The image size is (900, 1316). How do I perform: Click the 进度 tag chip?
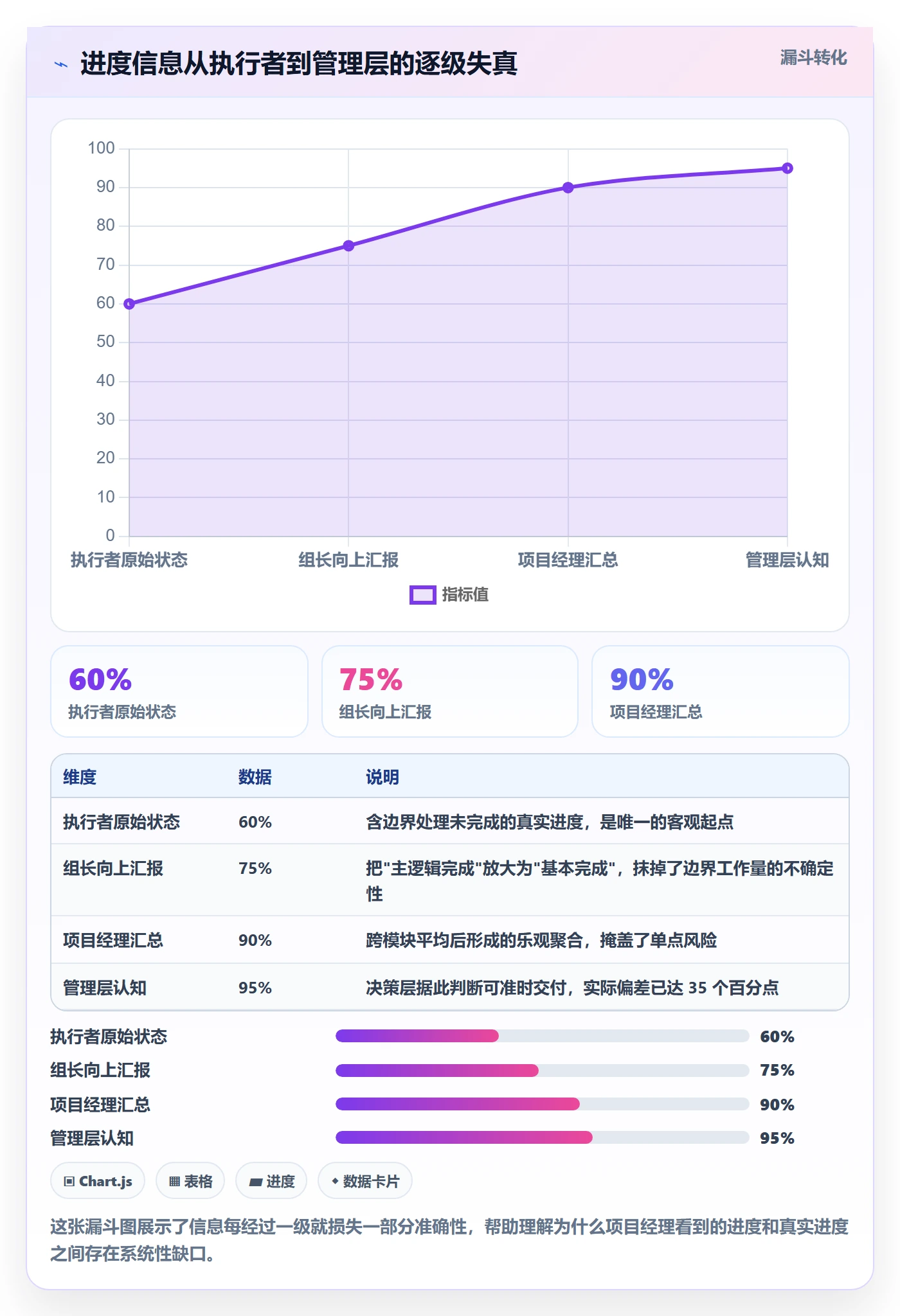pyautogui.click(x=271, y=1181)
